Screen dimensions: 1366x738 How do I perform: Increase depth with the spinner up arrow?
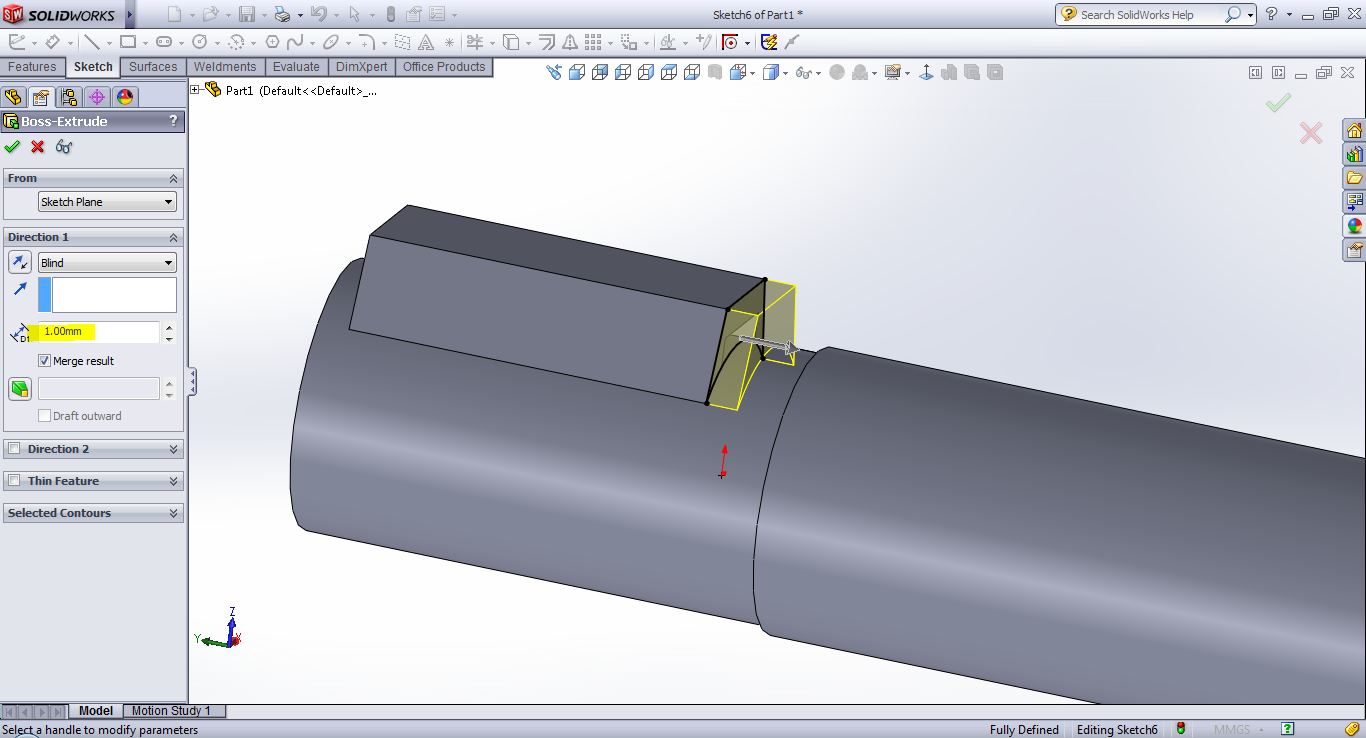point(168,327)
